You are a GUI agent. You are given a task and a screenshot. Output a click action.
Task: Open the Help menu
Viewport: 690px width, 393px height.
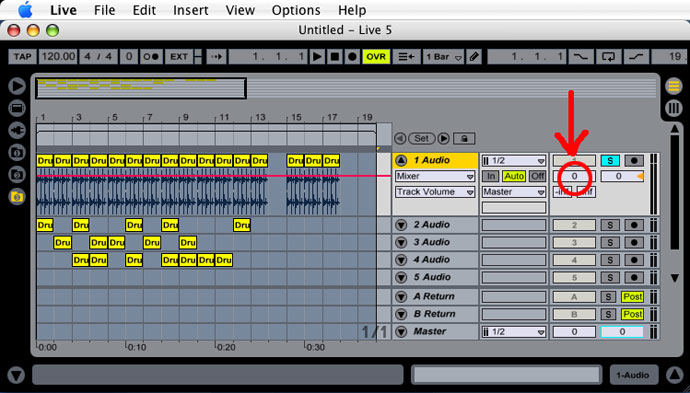pyautogui.click(x=352, y=10)
